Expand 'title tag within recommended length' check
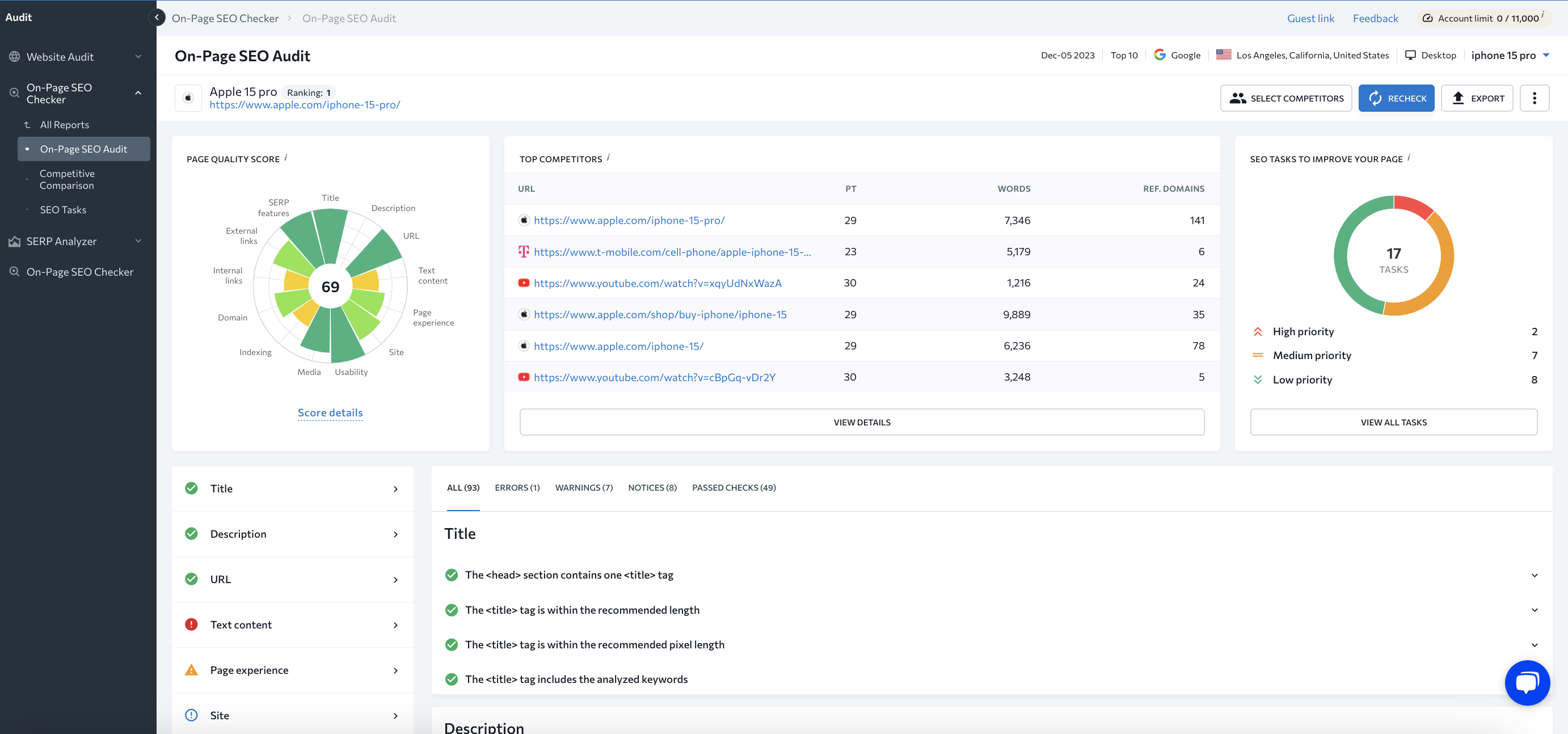The image size is (1568, 734). click(x=1534, y=610)
